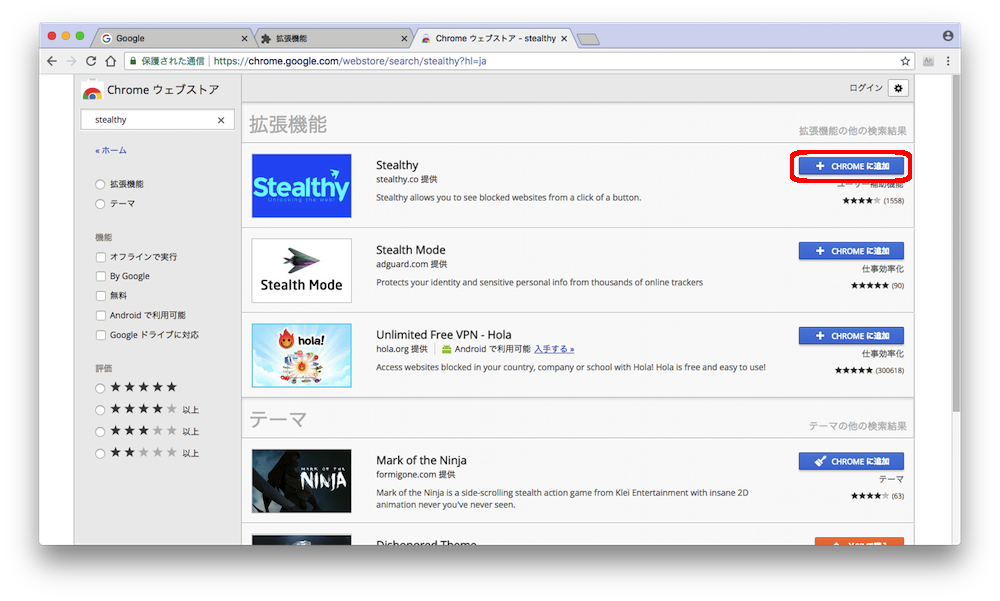
Task: Select the テーマ radio button
Action: [x=100, y=203]
